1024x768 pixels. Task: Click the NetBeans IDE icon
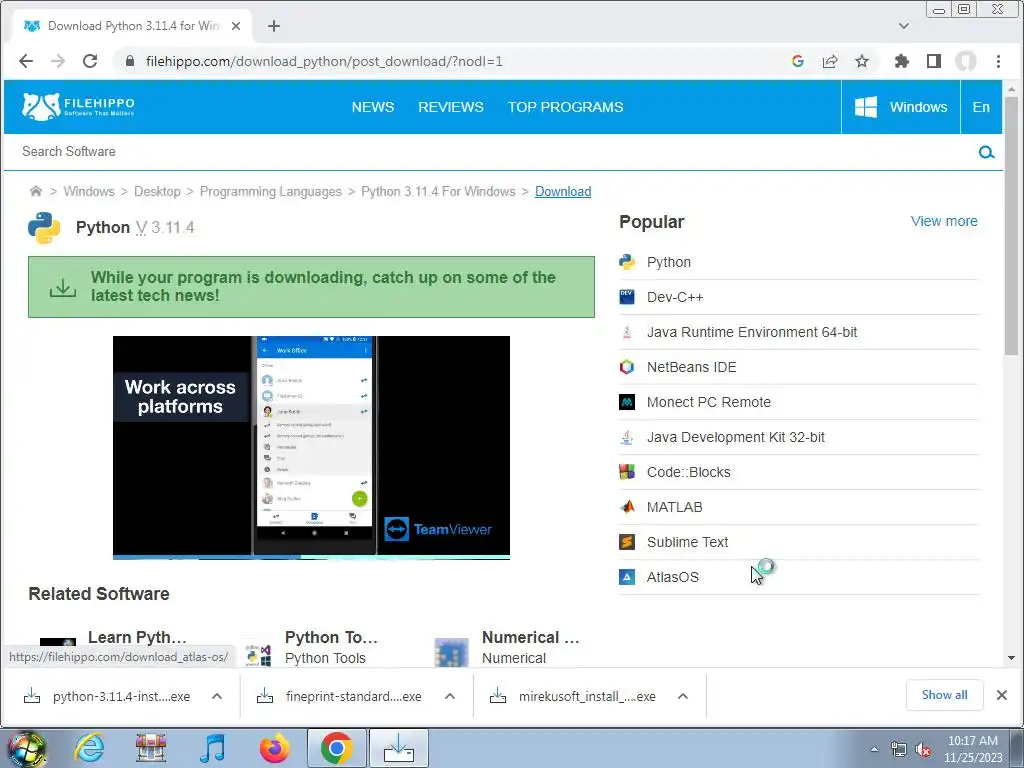627,367
